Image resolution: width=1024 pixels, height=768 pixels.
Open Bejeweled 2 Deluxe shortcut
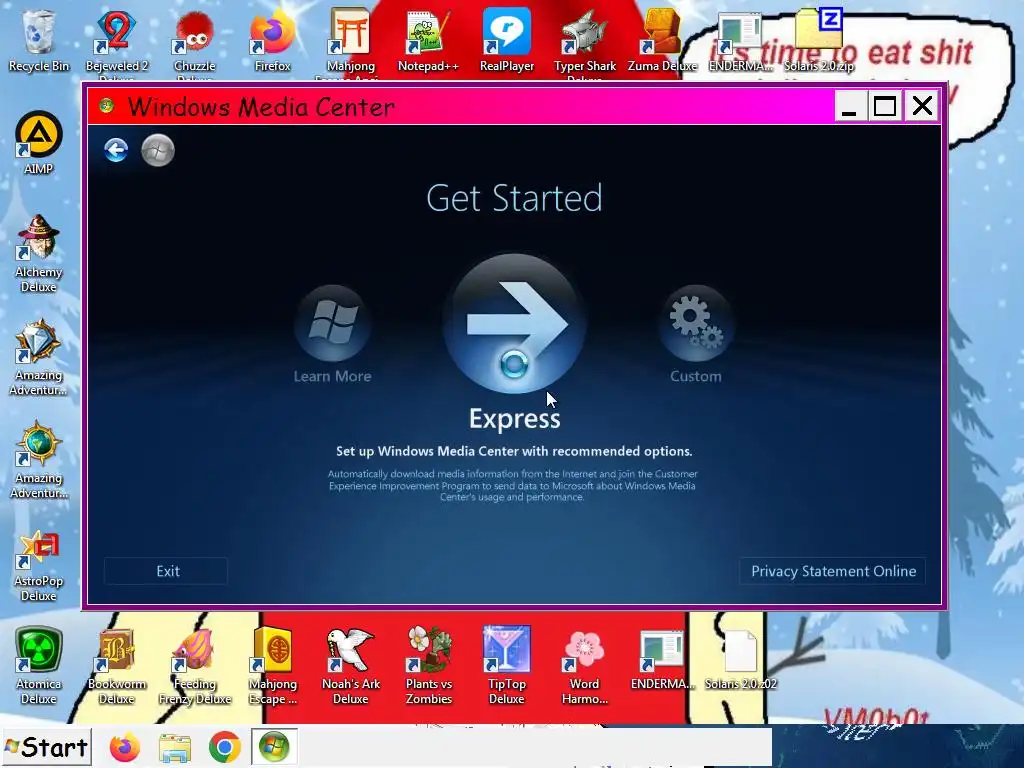tap(116, 42)
